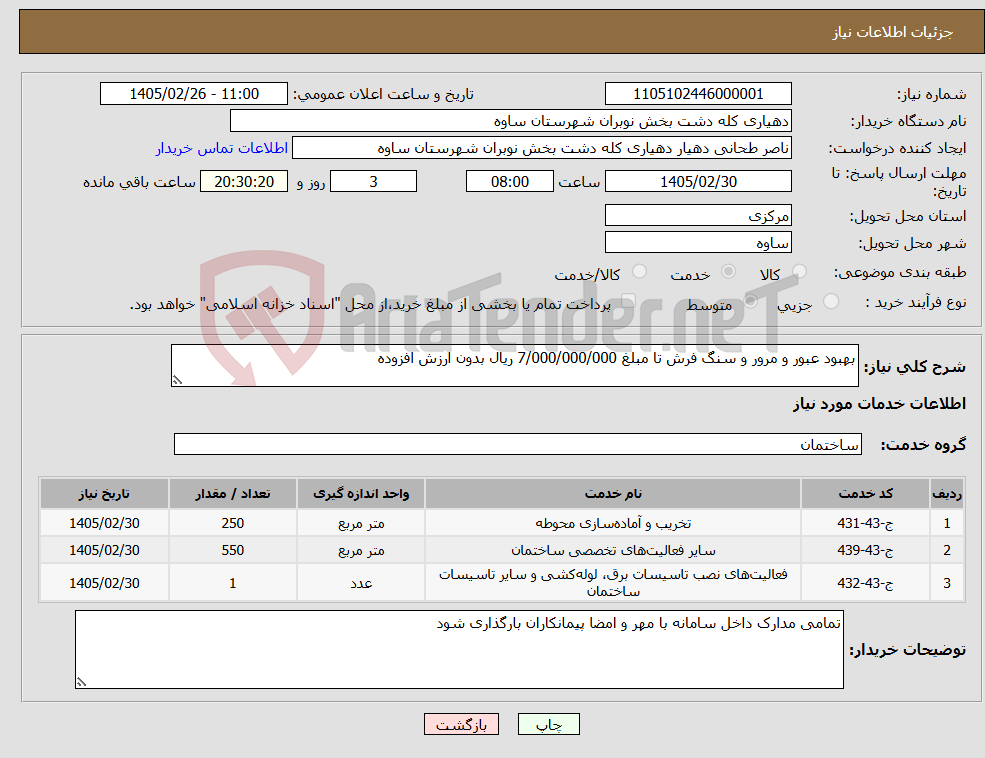Click service code ج-43-432 cell

(x=865, y=583)
